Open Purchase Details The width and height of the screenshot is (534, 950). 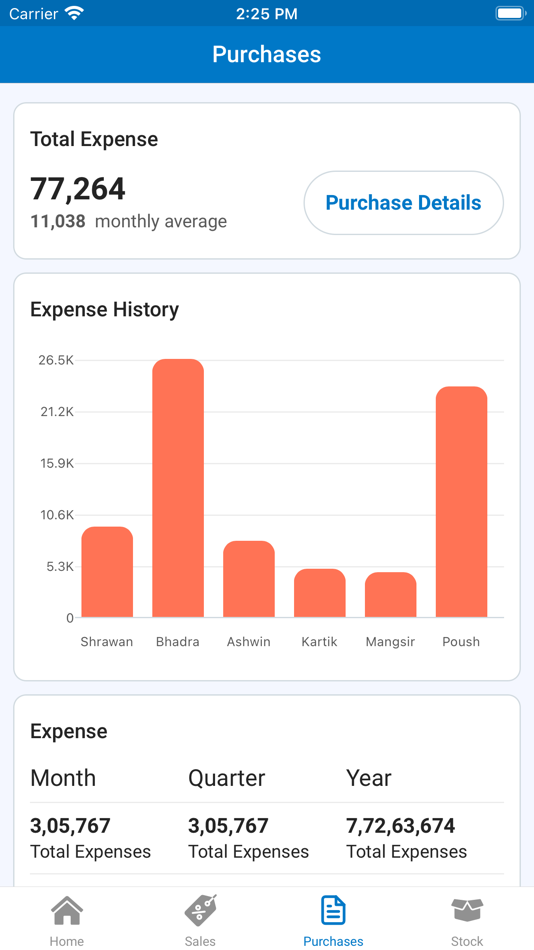click(x=403, y=202)
